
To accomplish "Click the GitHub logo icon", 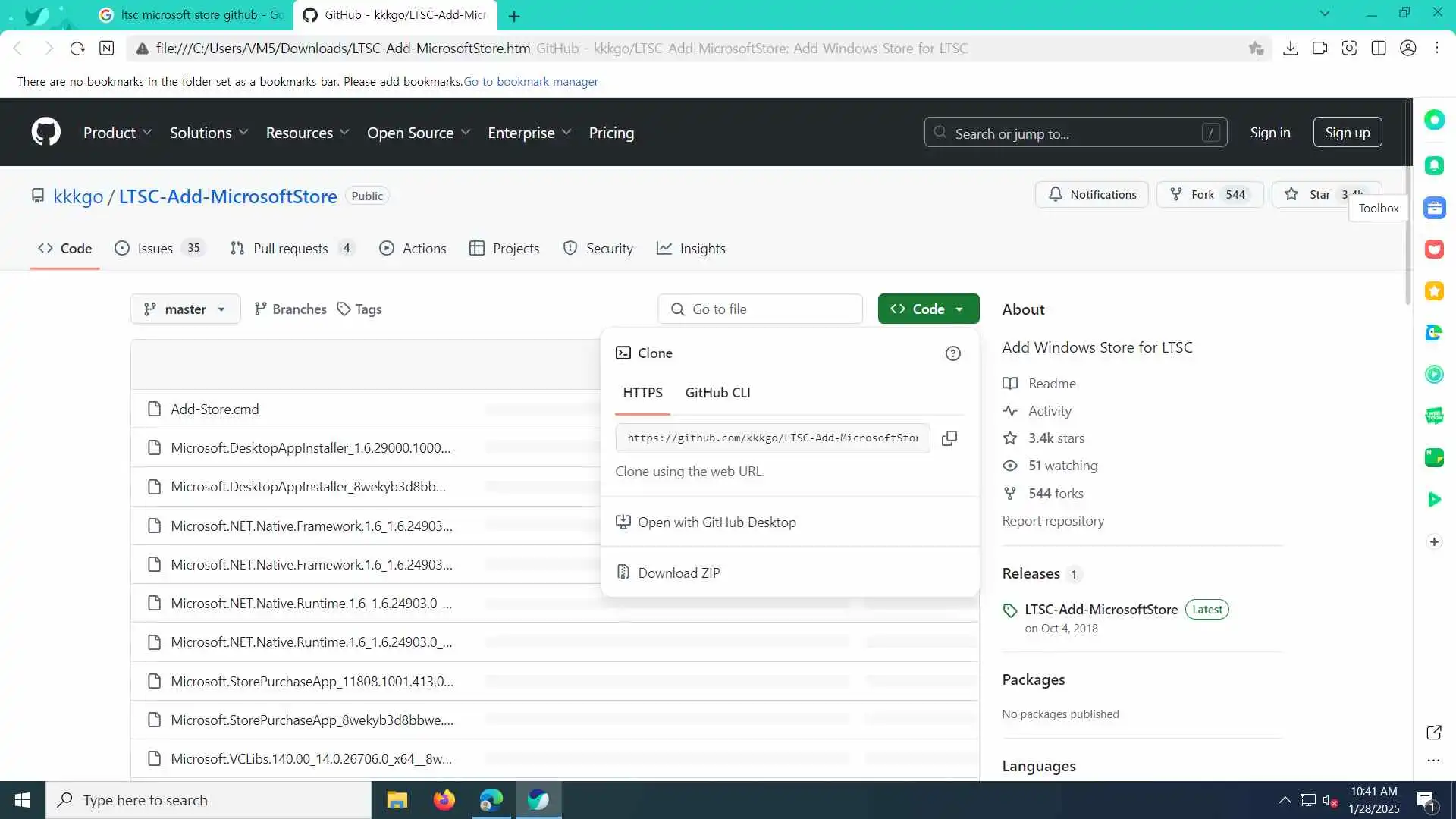I will coord(46,132).
